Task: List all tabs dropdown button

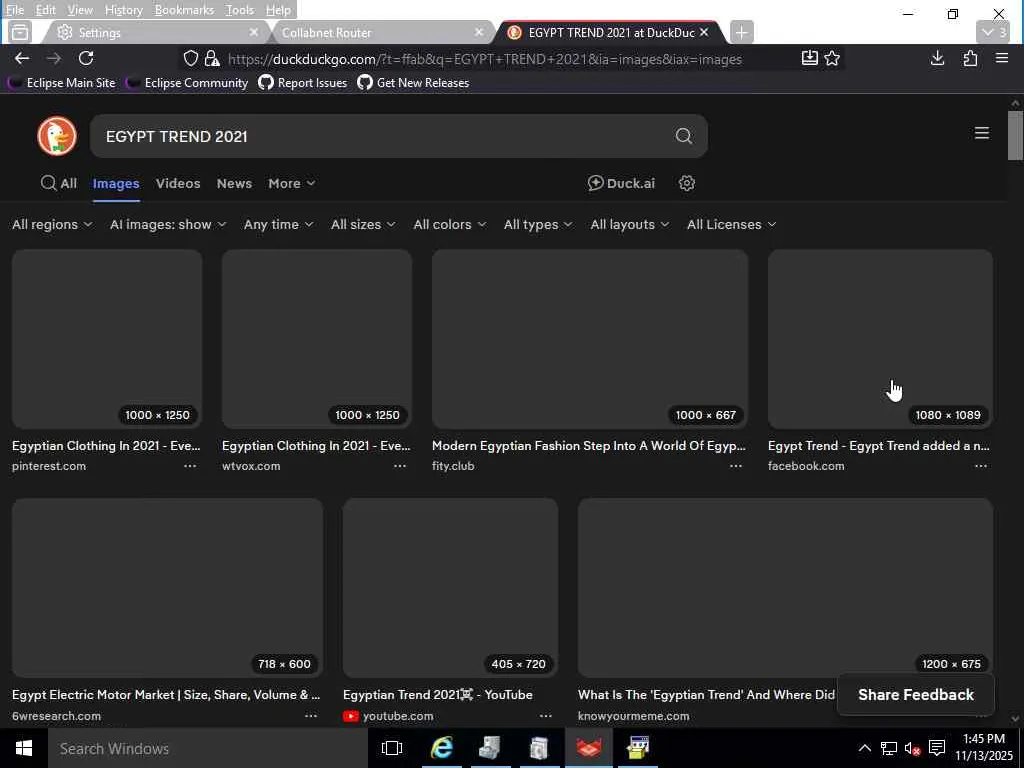Action: pos(993,32)
